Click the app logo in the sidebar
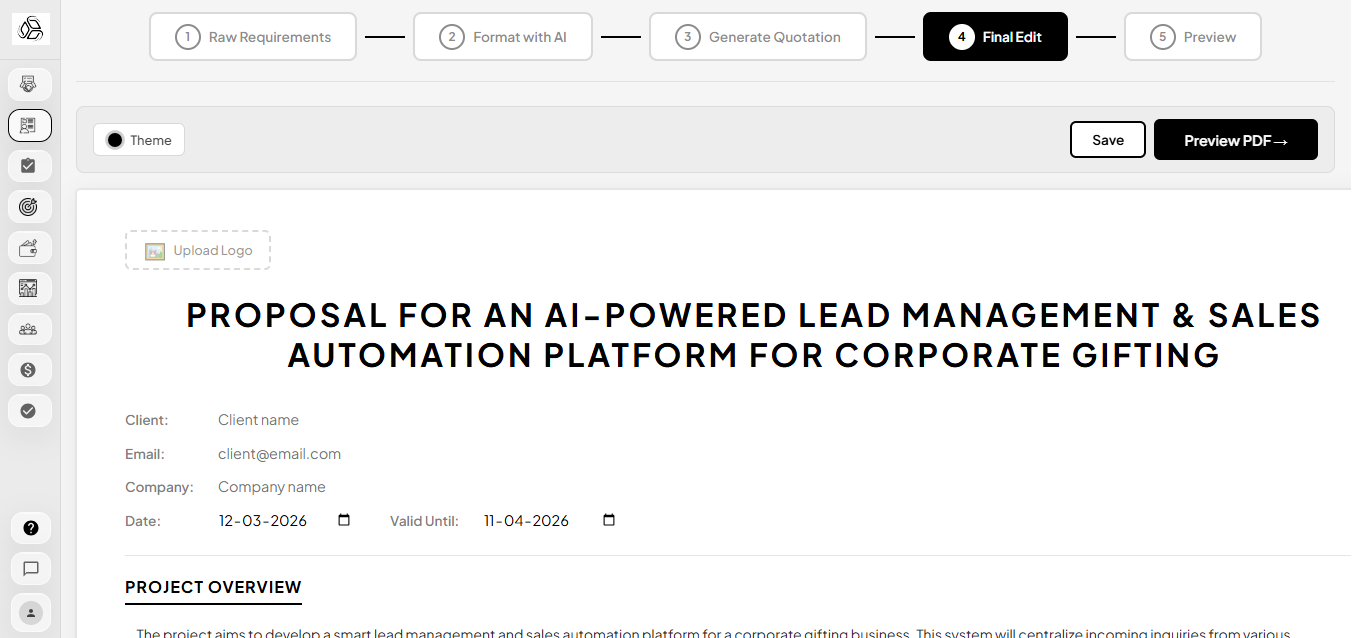The image size is (1366, 638). click(30, 30)
